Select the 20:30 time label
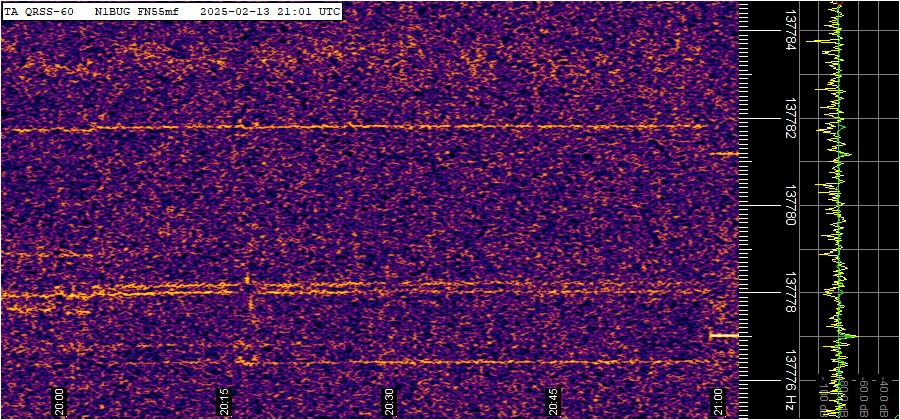The height and width of the screenshot is (420, 900). pos(390,400)
